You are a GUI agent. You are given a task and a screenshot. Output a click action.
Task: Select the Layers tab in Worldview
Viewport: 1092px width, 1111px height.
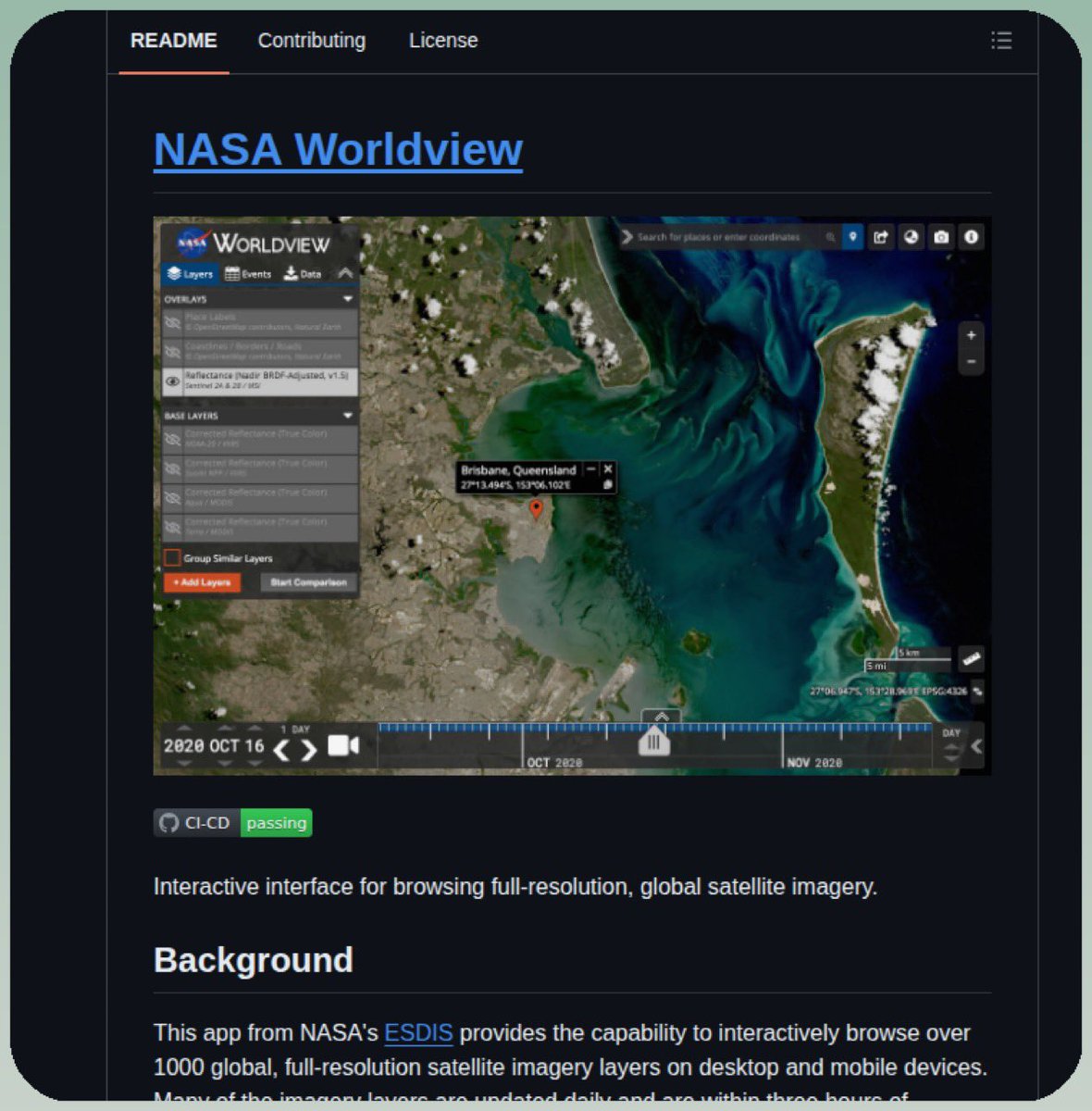click(190, 274)
